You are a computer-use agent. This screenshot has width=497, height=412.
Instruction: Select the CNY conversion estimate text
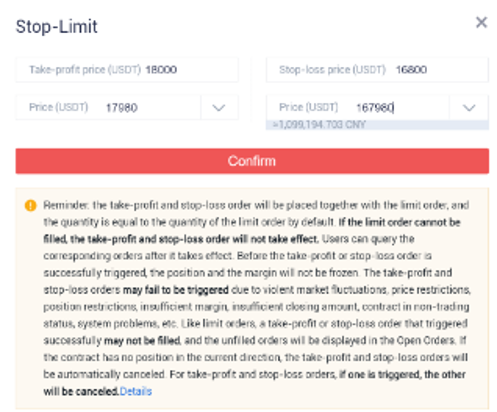tap(319, 125)
